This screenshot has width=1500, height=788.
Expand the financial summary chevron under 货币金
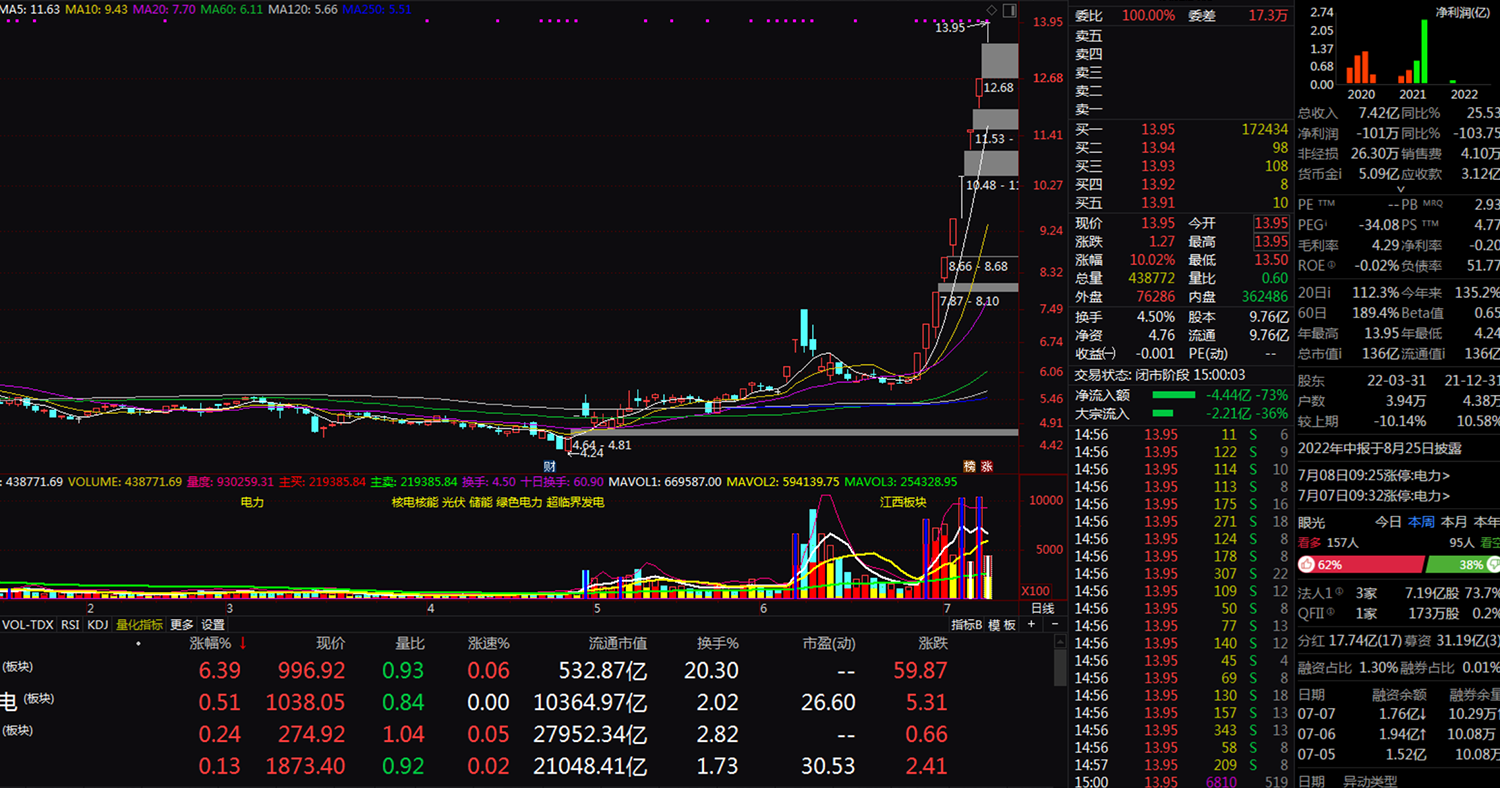(x=1399, y=189)
